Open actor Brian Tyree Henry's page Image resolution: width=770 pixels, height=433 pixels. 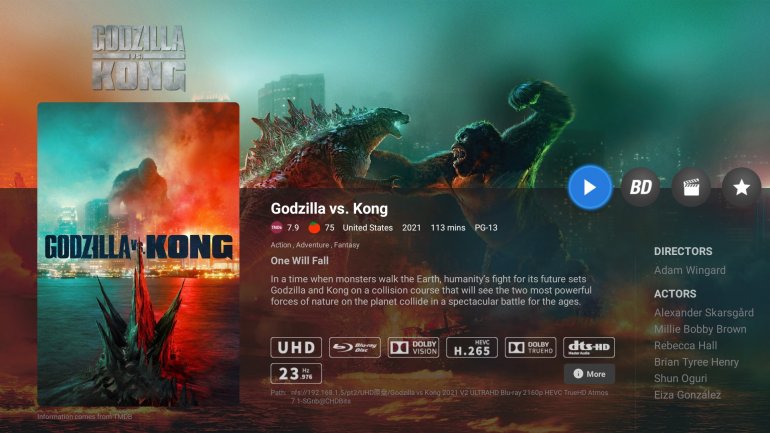point(696,362)
